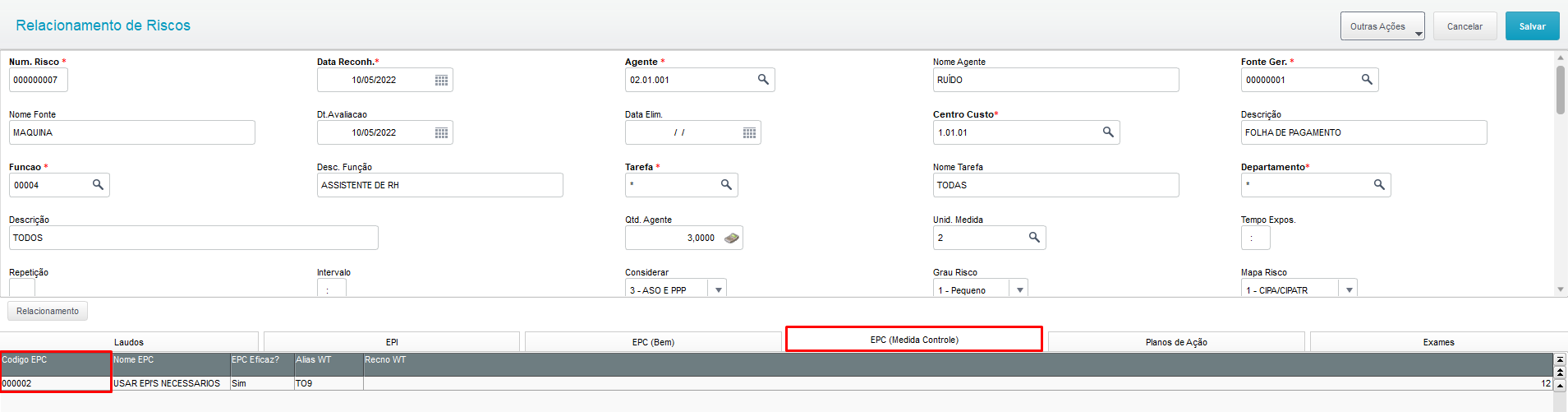Select the TO9 alias cell
Viewport: 1568px width, 412px height.
pyautogui.click(x=329, y=383)
